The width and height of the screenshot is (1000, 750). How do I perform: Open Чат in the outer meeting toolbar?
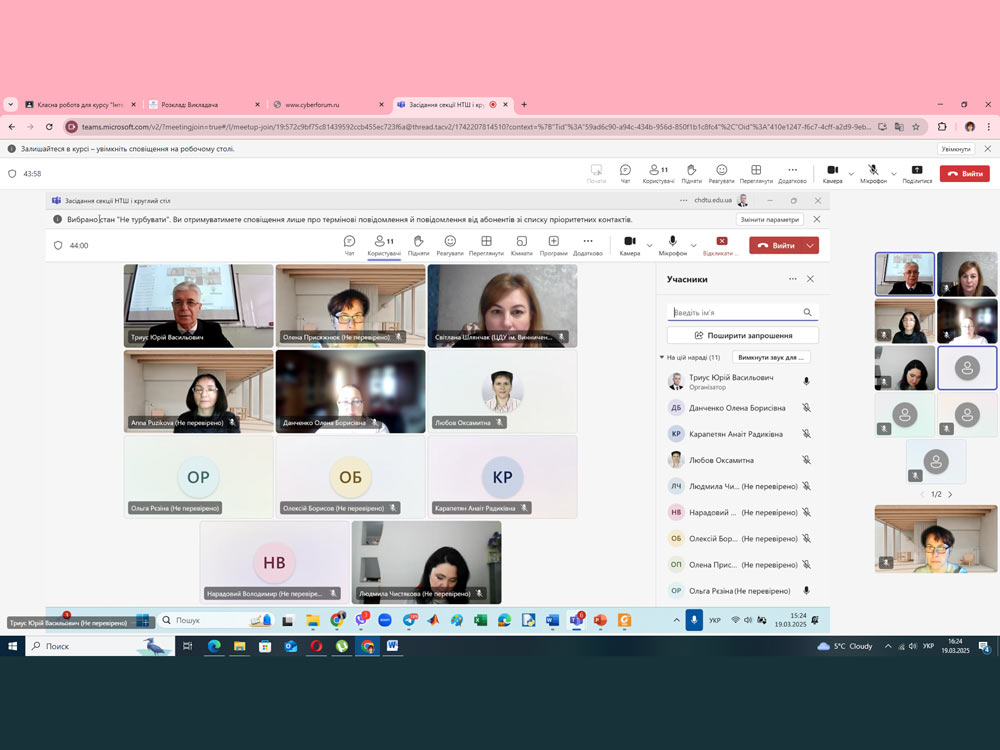click(625, 173)
